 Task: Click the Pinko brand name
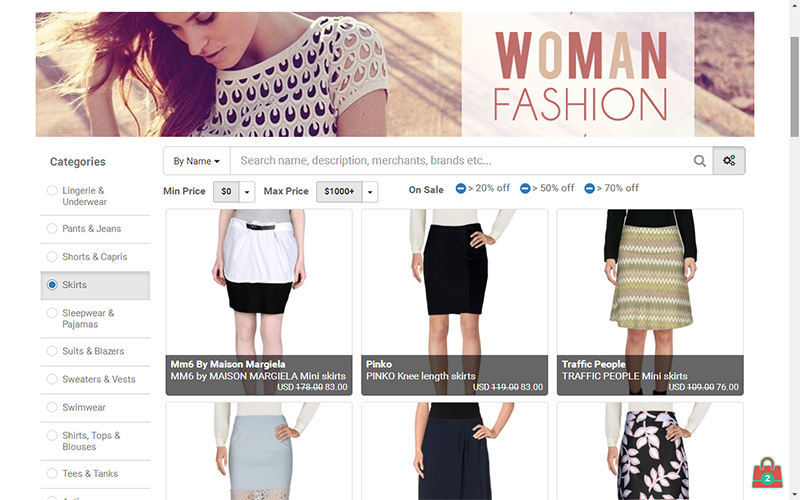point(379,364)
